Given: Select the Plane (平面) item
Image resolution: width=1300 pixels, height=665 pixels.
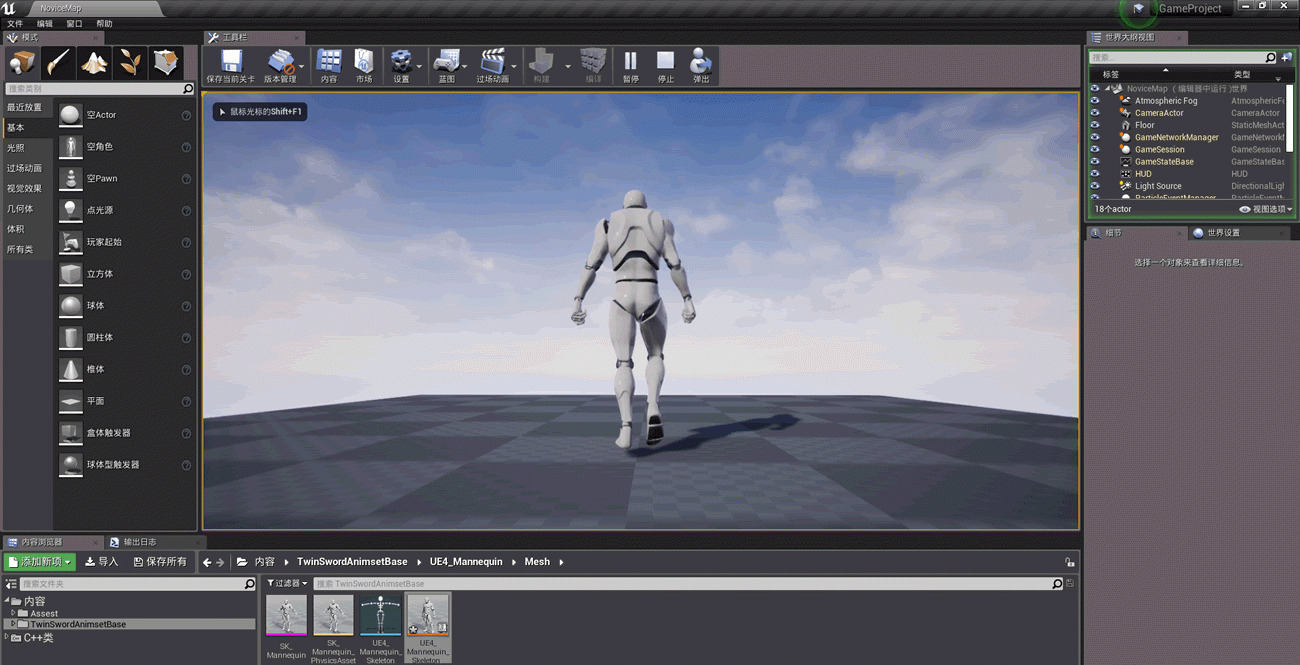Looking at the screenshot, I should [x=125, y=401].
